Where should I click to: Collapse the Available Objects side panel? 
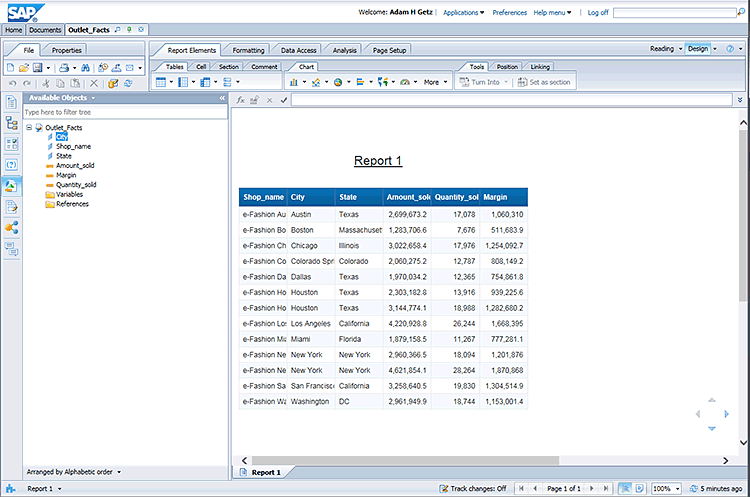(x=222, y=98)
